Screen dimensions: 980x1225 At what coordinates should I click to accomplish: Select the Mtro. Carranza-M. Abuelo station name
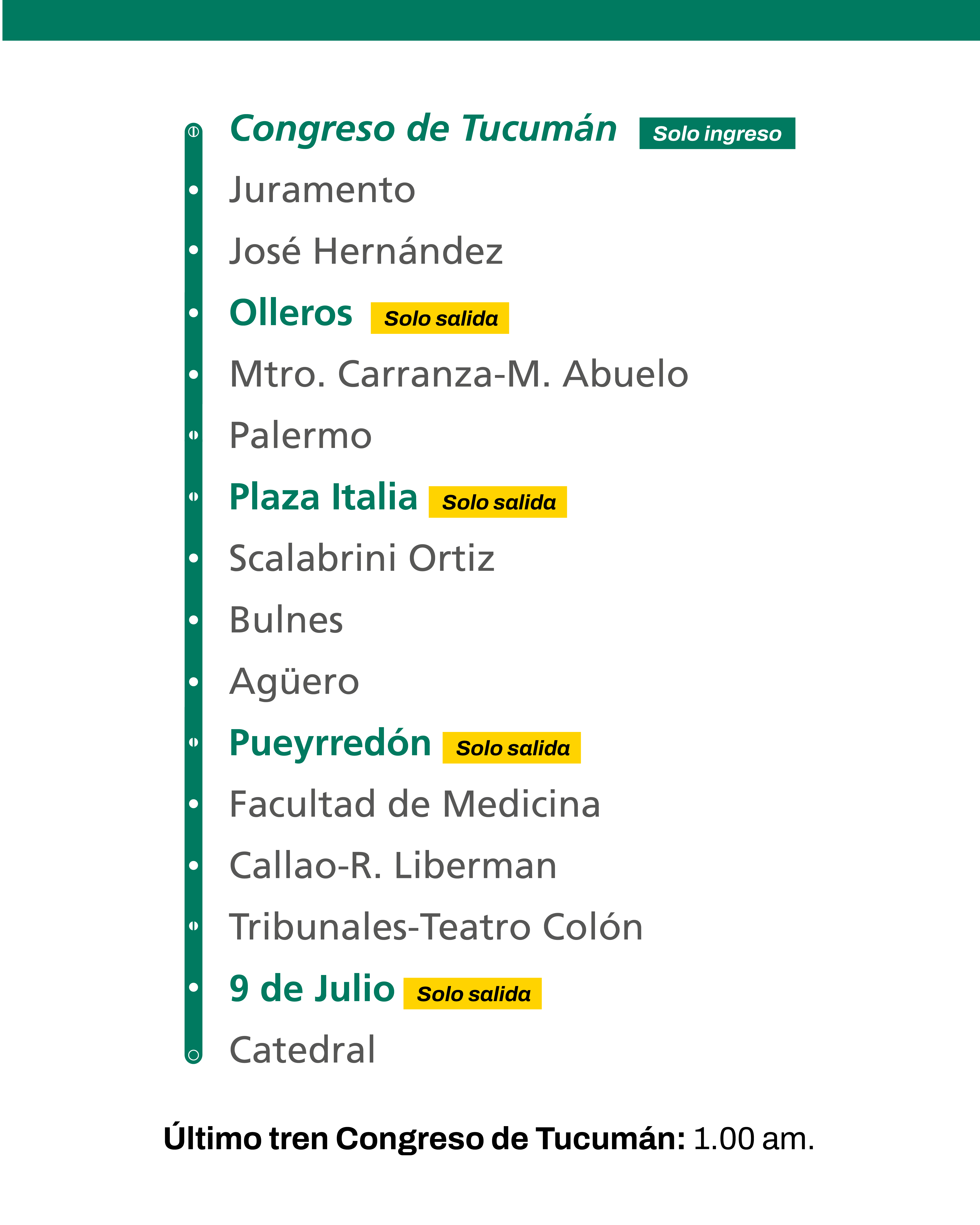(x=458, y=374)
